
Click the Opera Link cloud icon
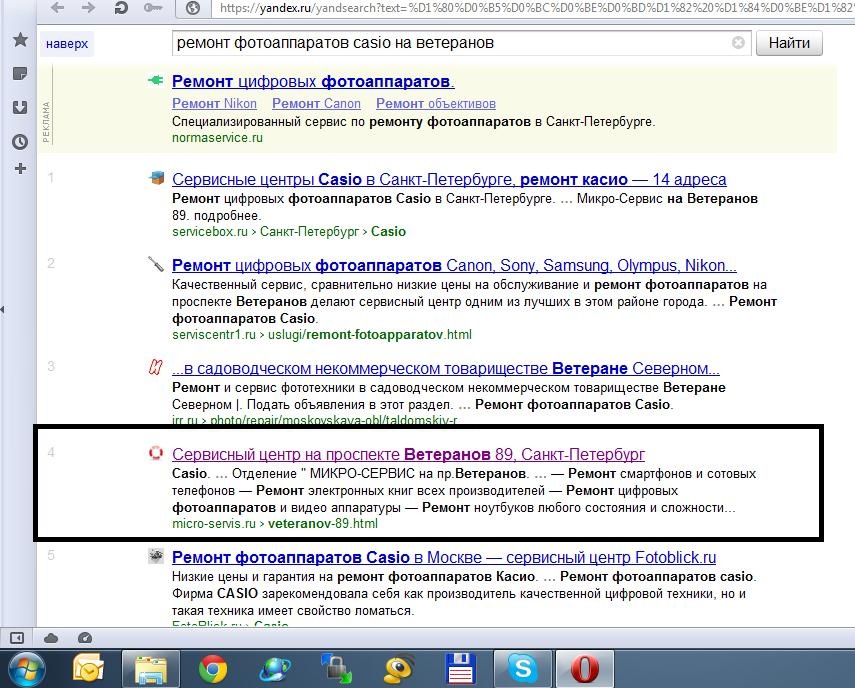click(51, 638)
